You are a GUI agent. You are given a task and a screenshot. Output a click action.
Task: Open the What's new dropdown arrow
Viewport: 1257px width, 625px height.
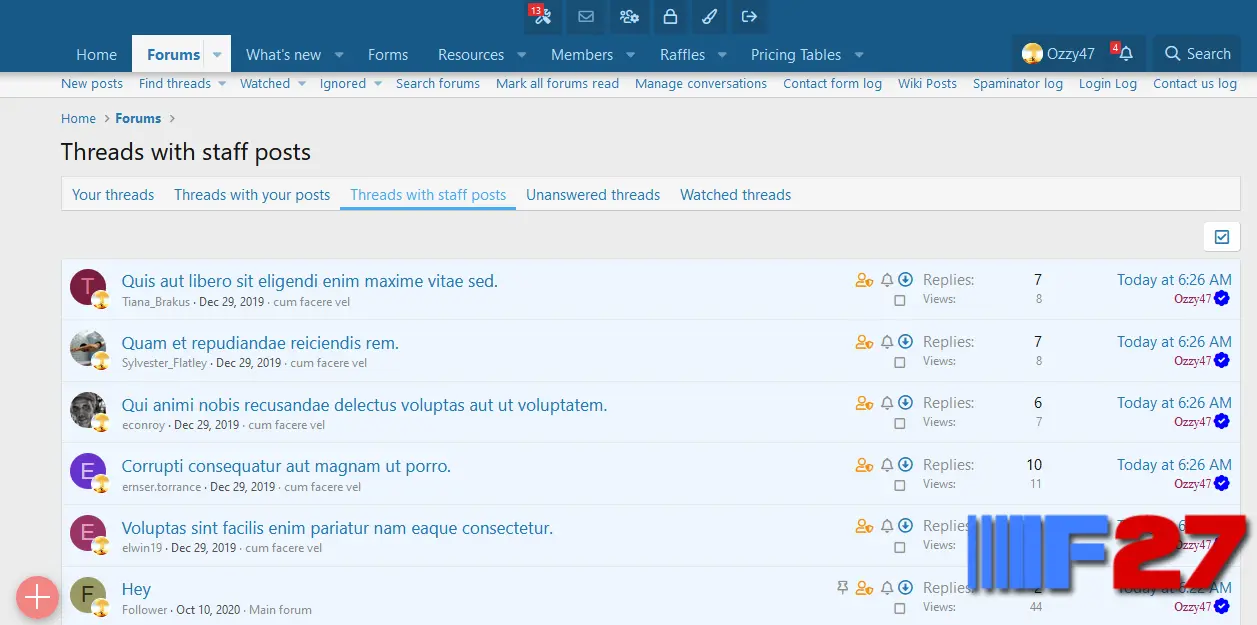(x=339, y=55)
